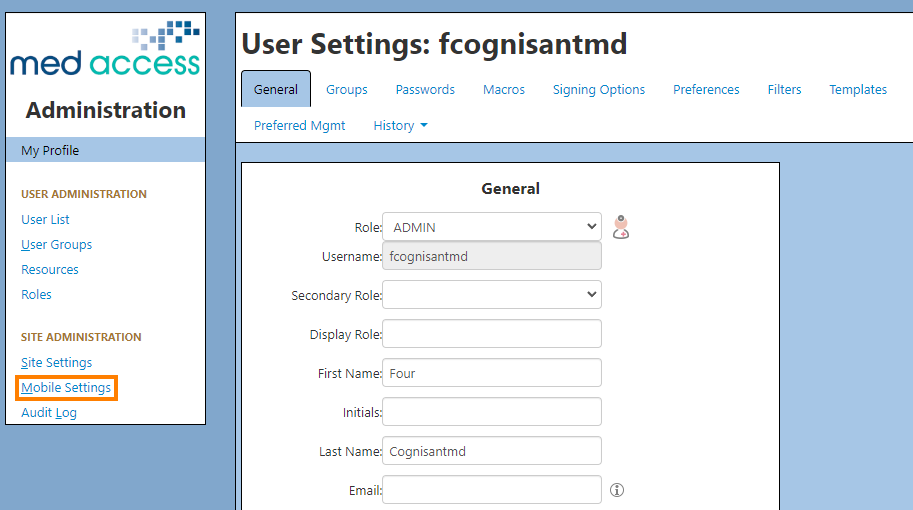This screenshot has height=510, width=913.
Task: Open the Preferences tab
Action: tap(706, 90)
